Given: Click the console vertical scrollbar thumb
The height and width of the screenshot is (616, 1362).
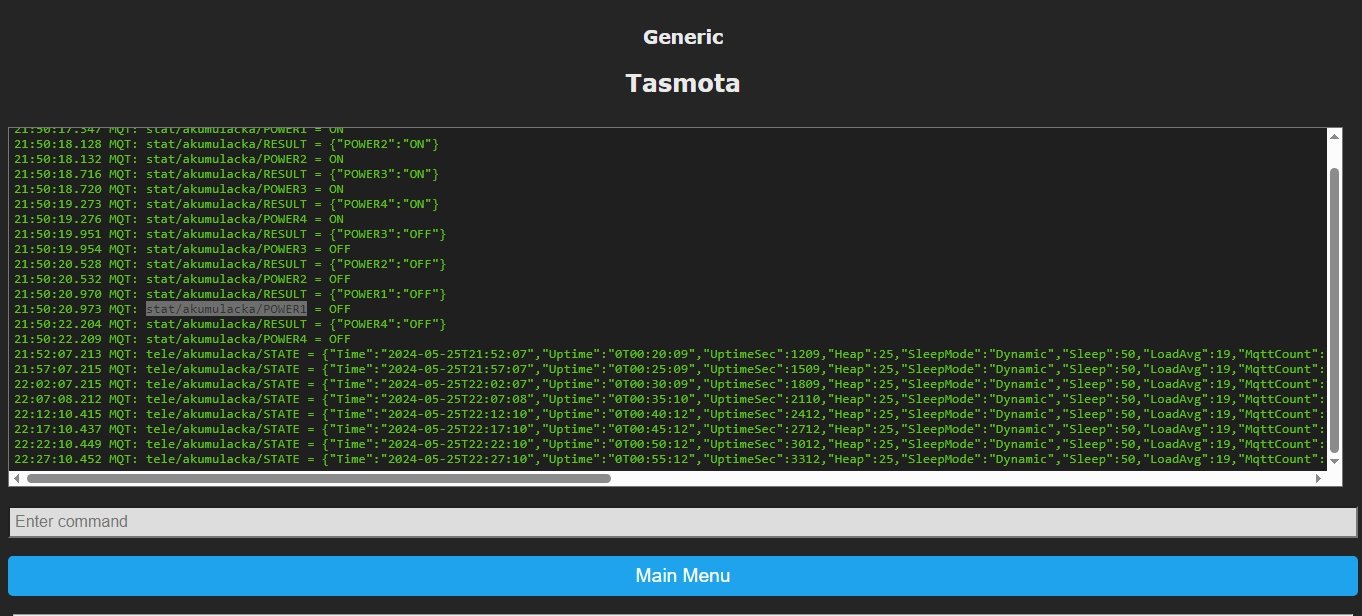Looking at the screenshot, I should [1334, 310].
